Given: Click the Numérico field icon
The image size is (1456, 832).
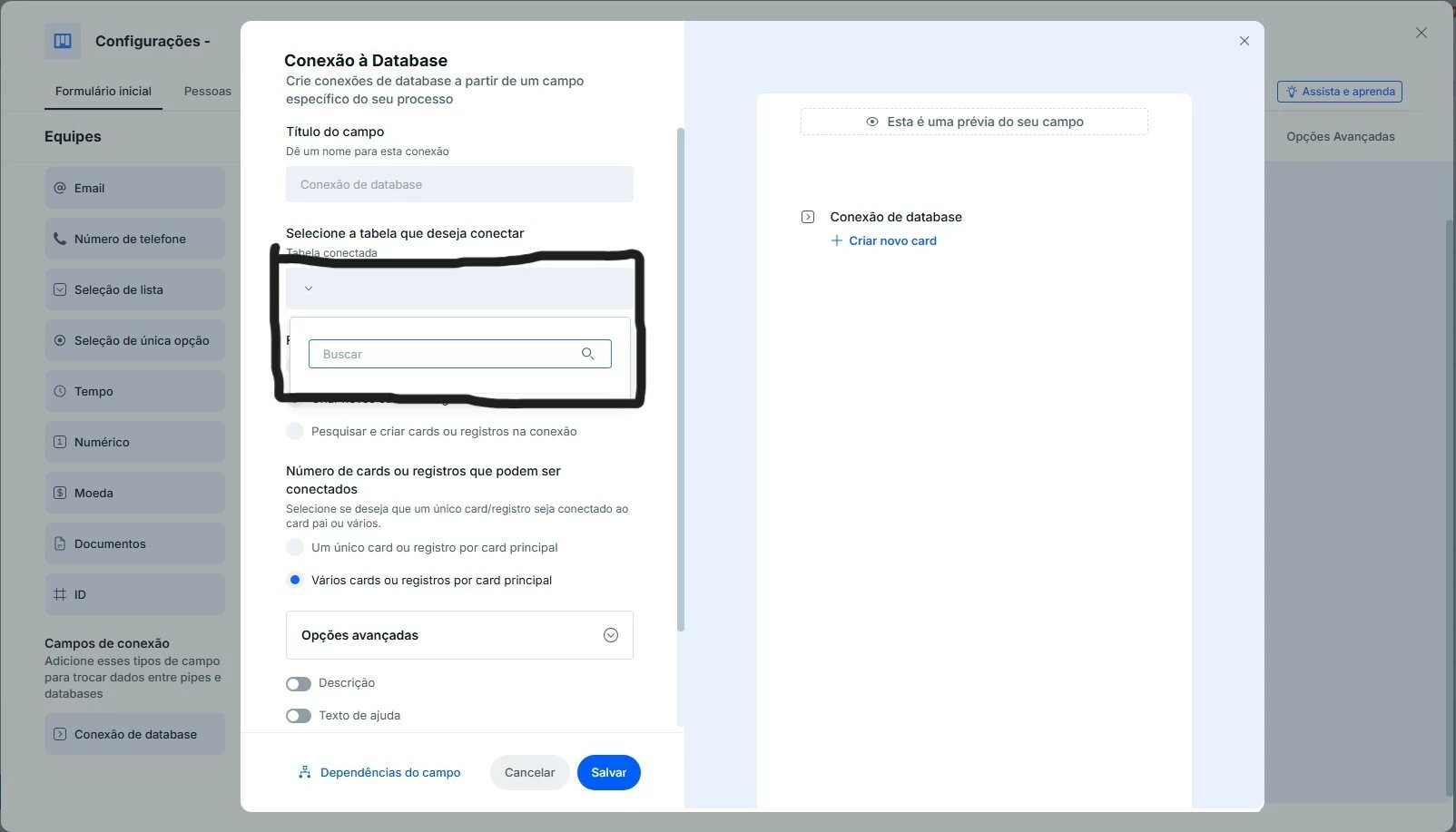Looking at the screenshot, I should 60,442.
